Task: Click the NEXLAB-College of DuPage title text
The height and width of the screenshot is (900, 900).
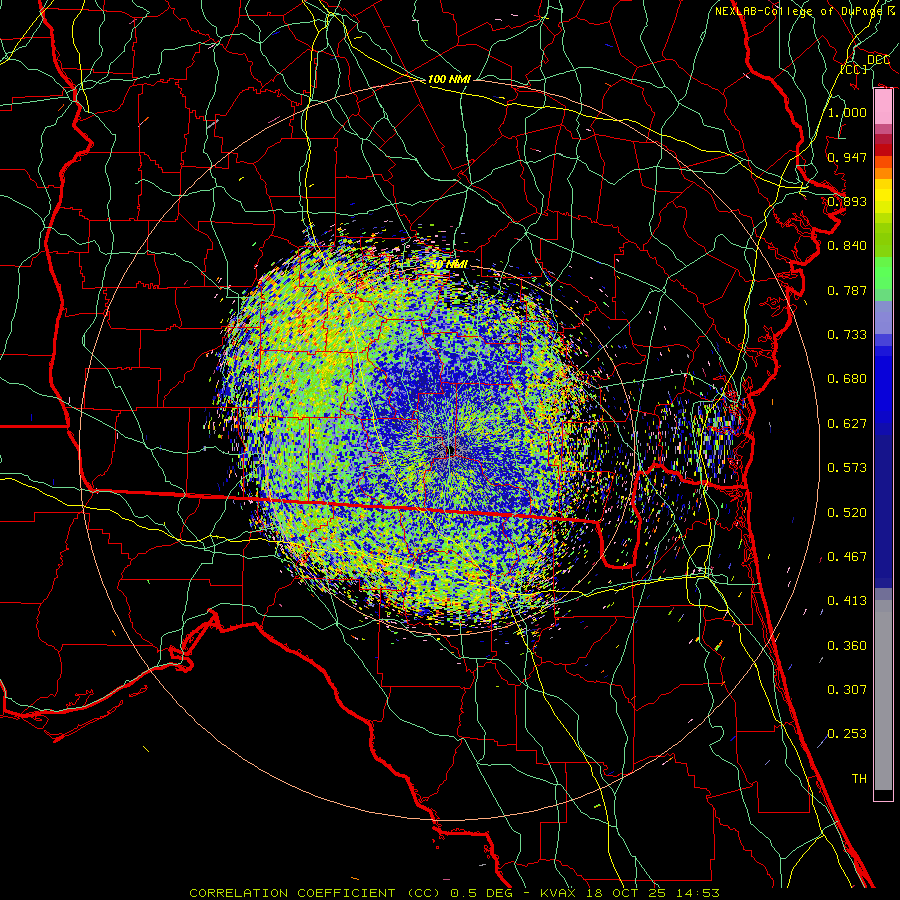Action: (801, 11)
